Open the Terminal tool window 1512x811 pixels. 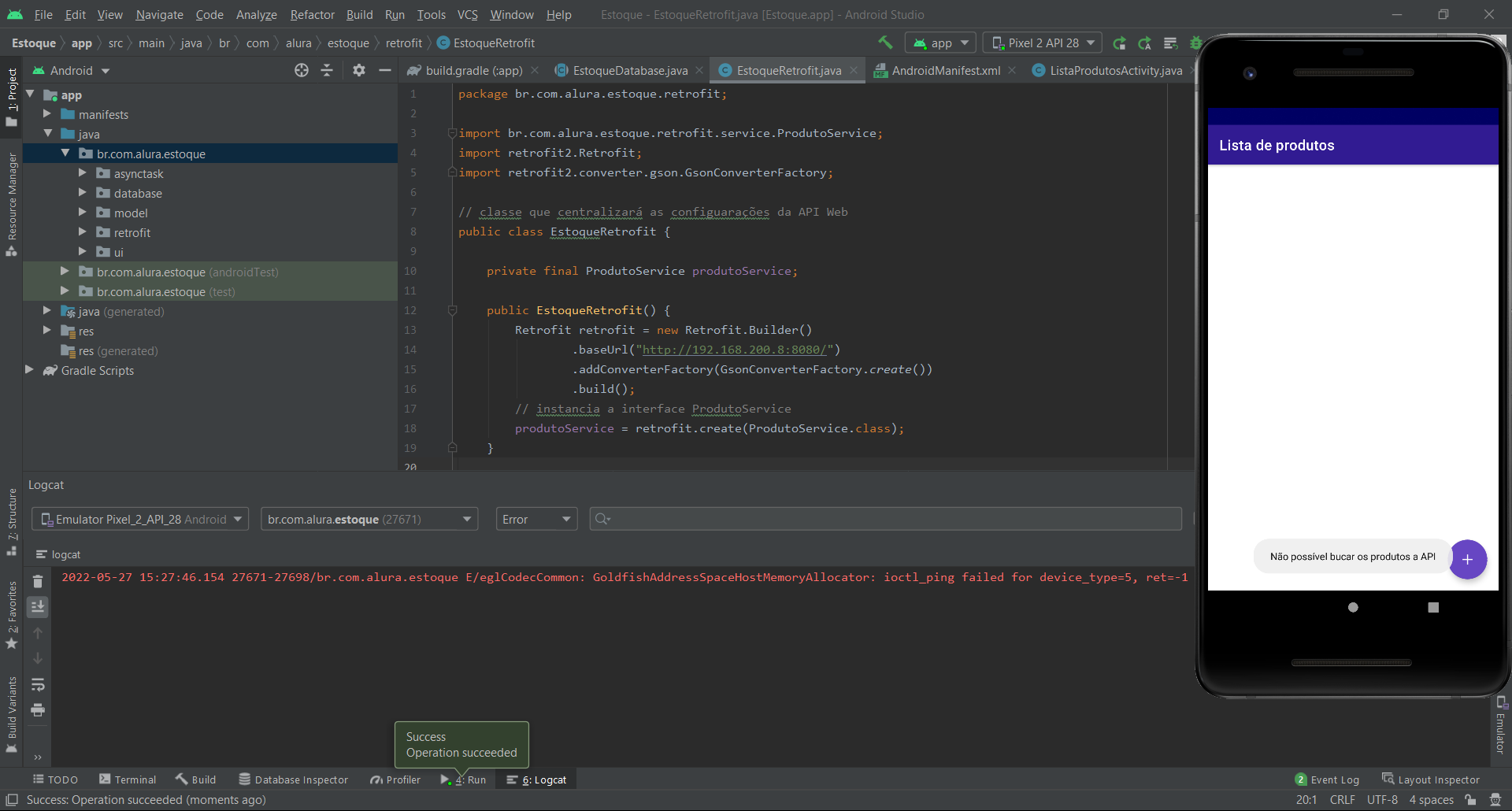[128, 780]
